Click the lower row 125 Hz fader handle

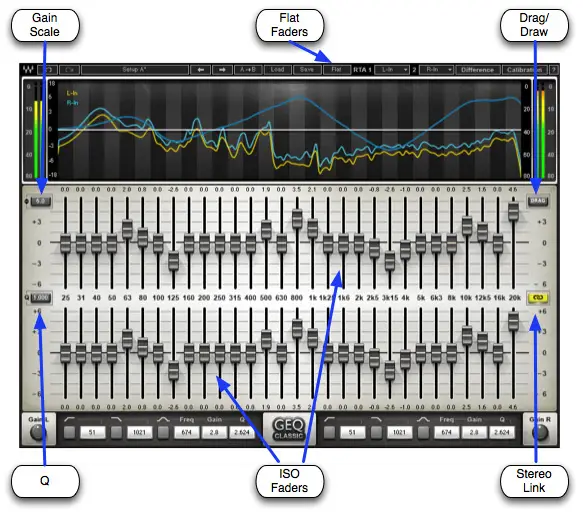click(x=173, y=370)
